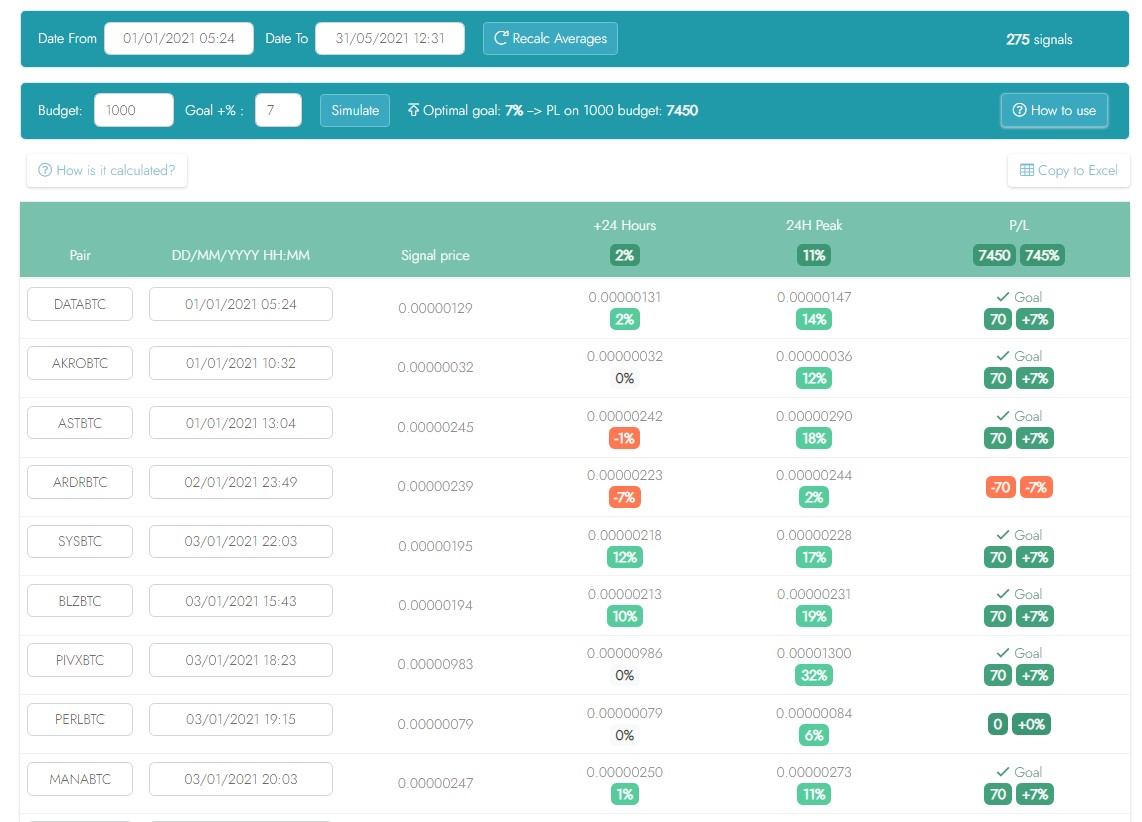Select the PERLBTC pair box
1142x822 pixels.
(80, 719)
